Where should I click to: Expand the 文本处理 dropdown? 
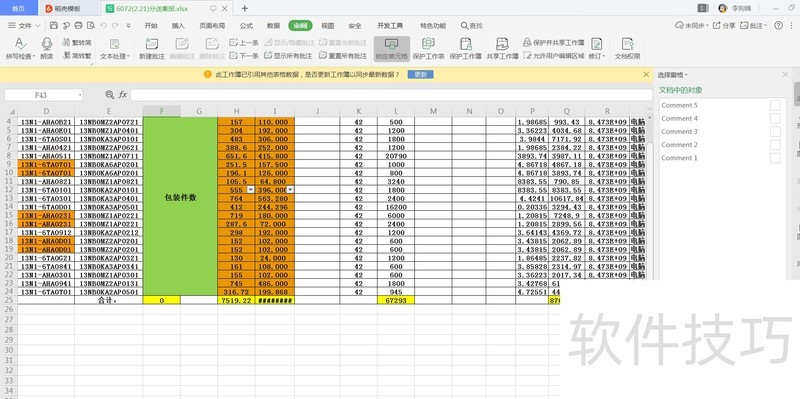tap(115, 56)
